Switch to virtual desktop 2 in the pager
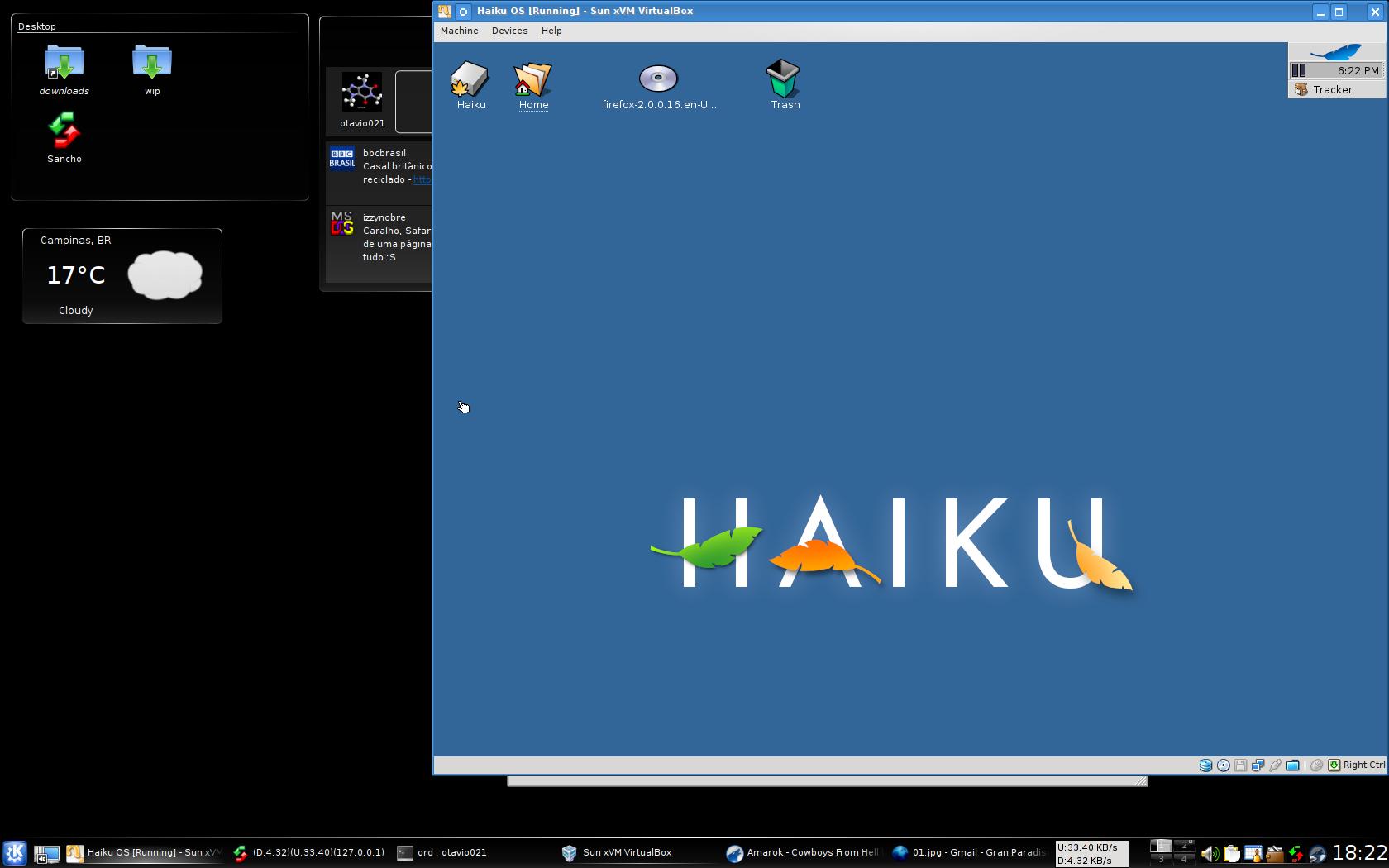 pyautogui.click(x=1184, y=846)
